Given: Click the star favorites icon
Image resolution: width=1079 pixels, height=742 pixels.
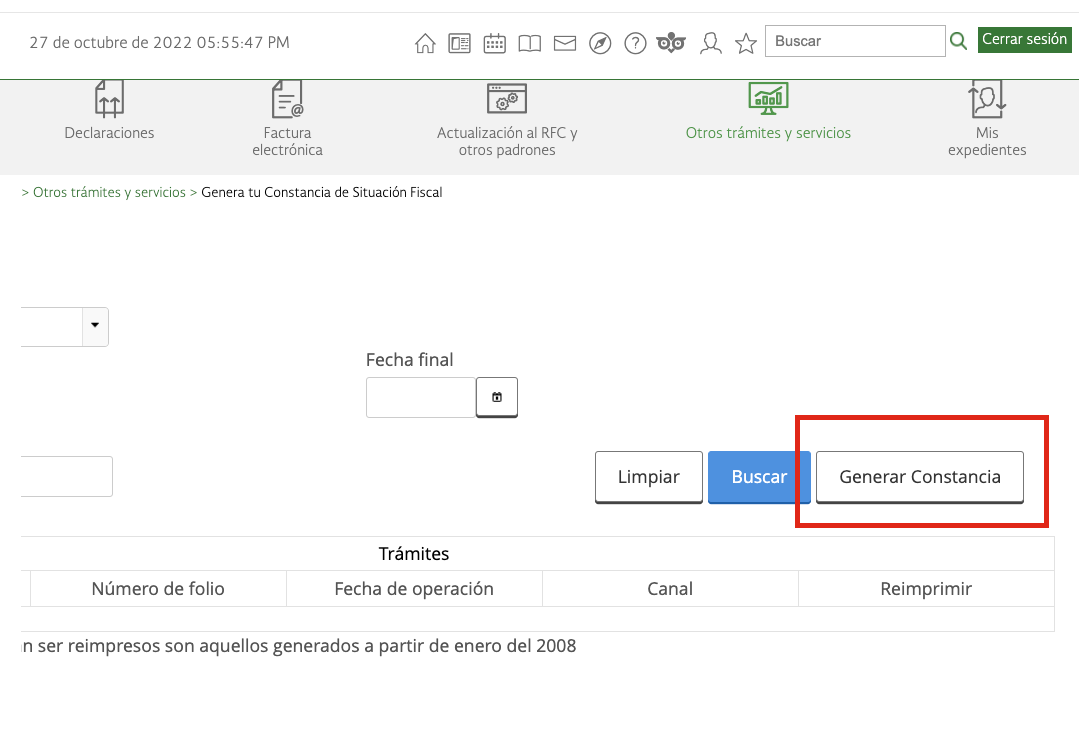Looking at the screenshot, I should (746, 43).
